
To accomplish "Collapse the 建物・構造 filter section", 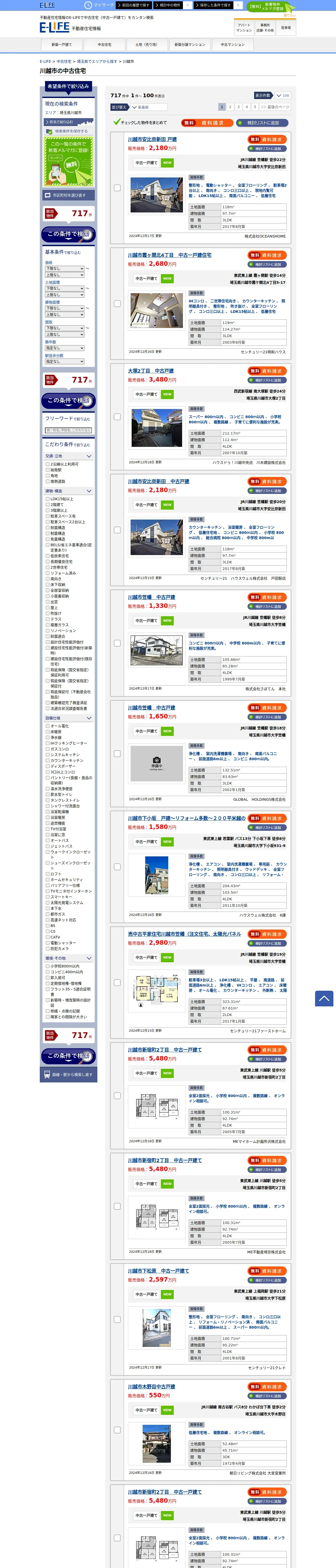I will point(68,491).
